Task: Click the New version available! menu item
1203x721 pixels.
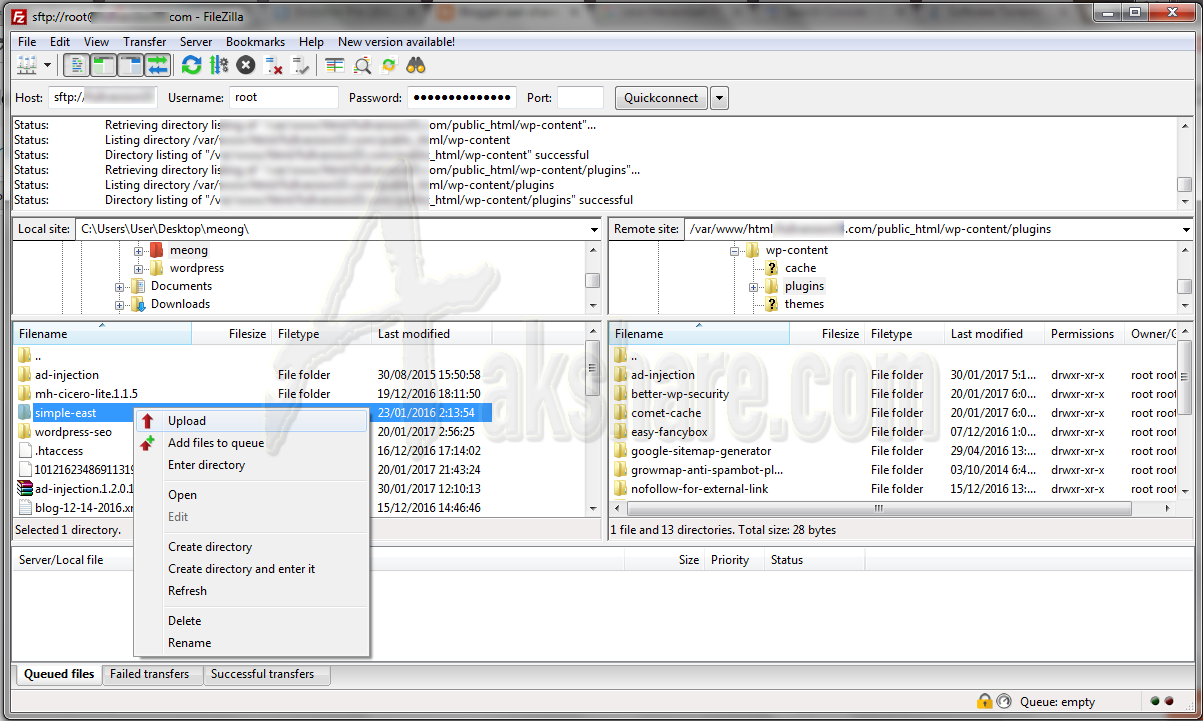Action: pos(396,42)
